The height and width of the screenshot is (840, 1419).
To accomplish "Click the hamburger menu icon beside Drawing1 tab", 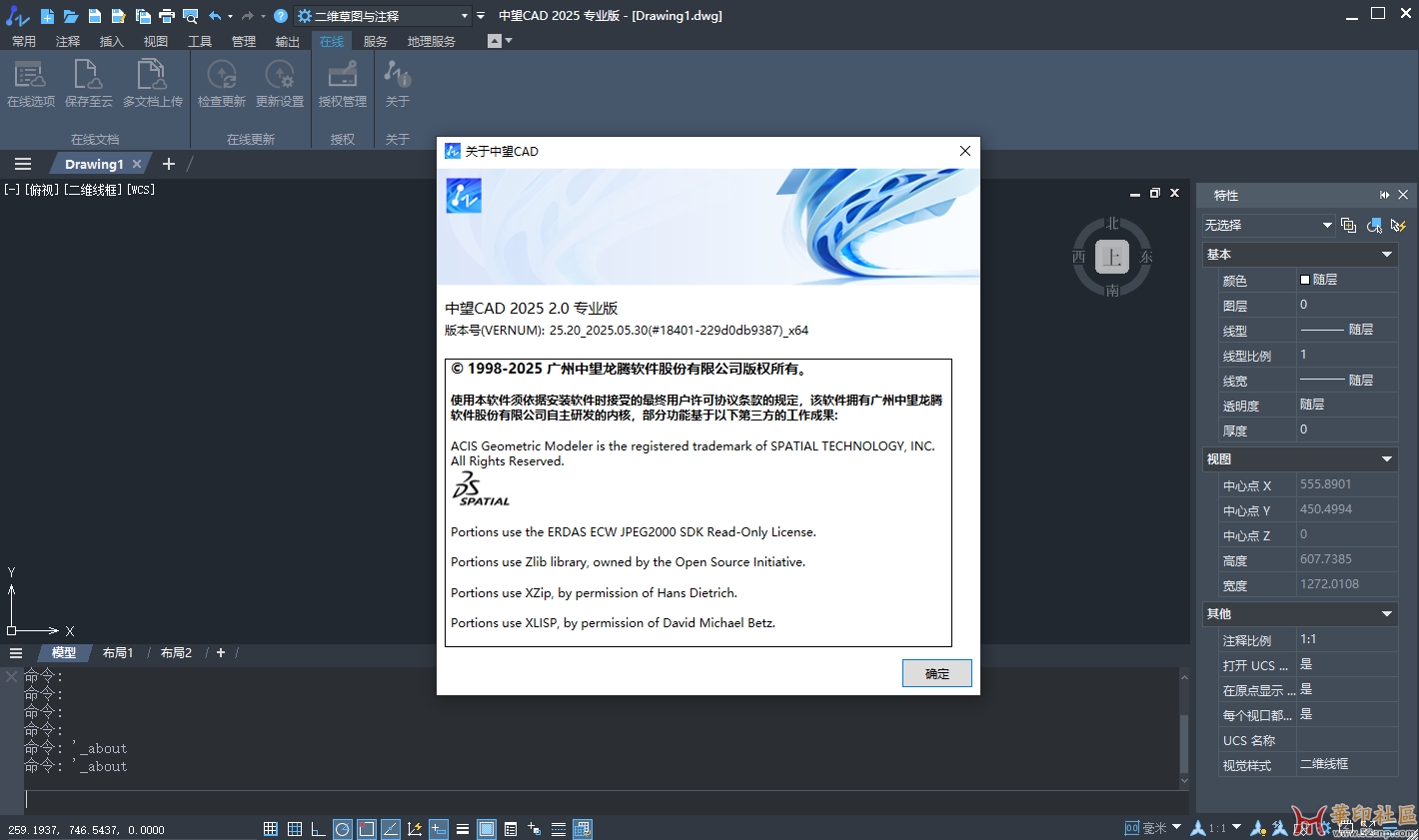I will (23, 164).
